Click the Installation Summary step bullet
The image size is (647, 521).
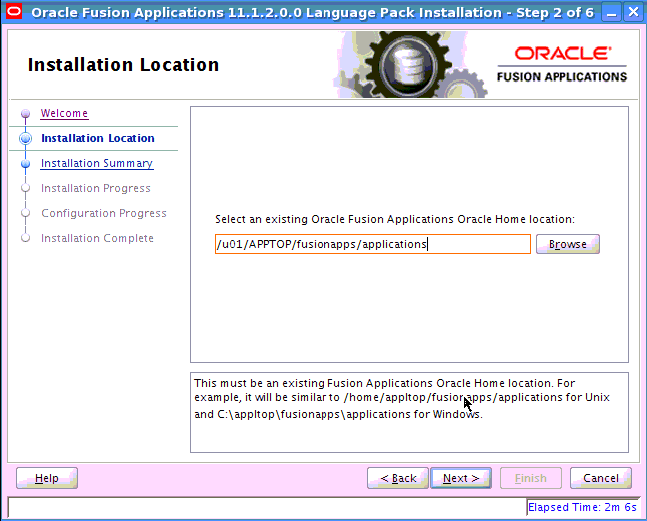26,163
